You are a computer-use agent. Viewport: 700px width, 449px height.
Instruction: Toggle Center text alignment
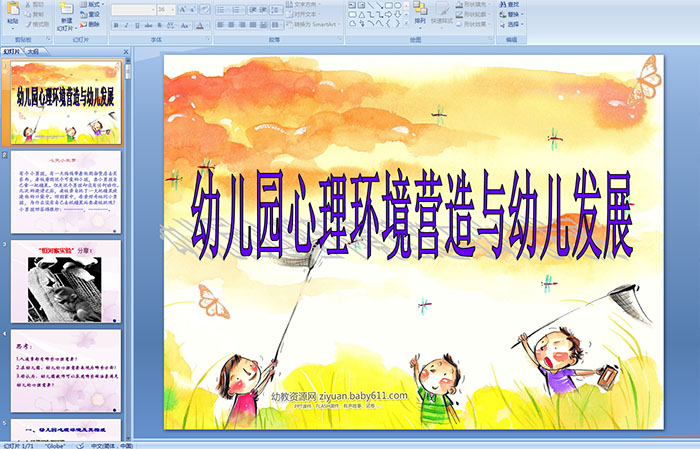(231, 25)
